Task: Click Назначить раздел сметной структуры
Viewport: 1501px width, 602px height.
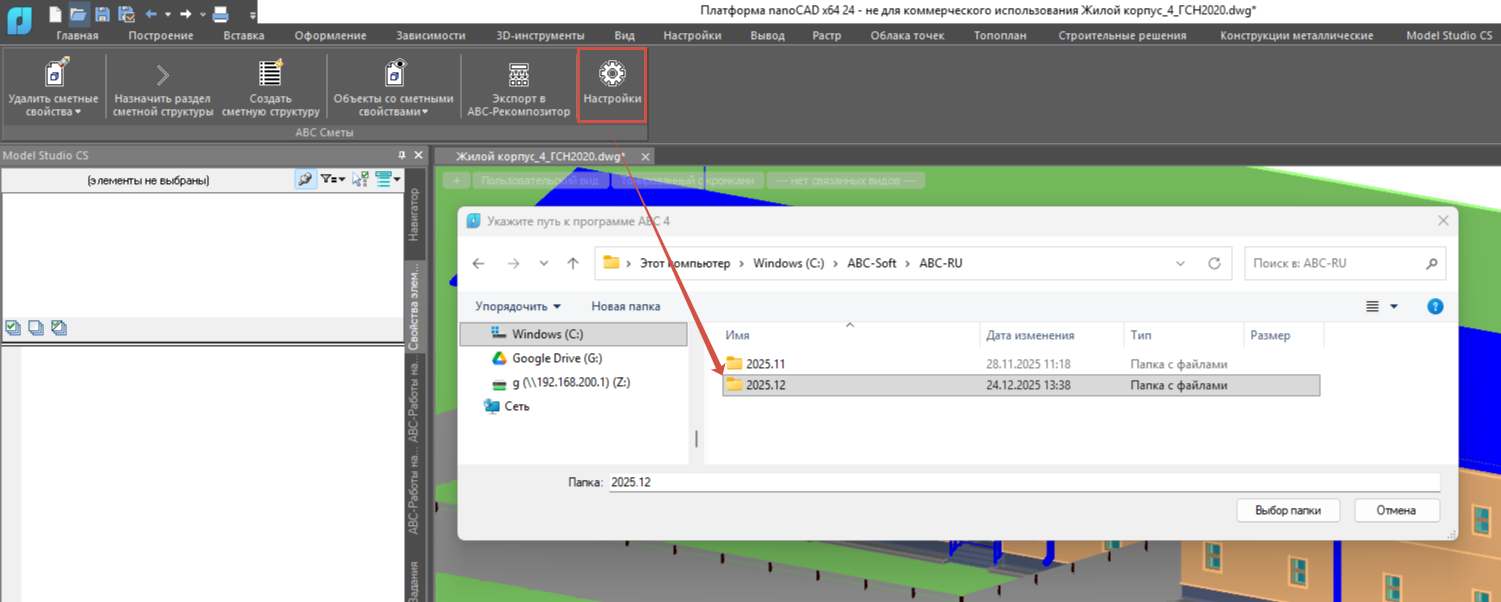Action: [163, 87]
